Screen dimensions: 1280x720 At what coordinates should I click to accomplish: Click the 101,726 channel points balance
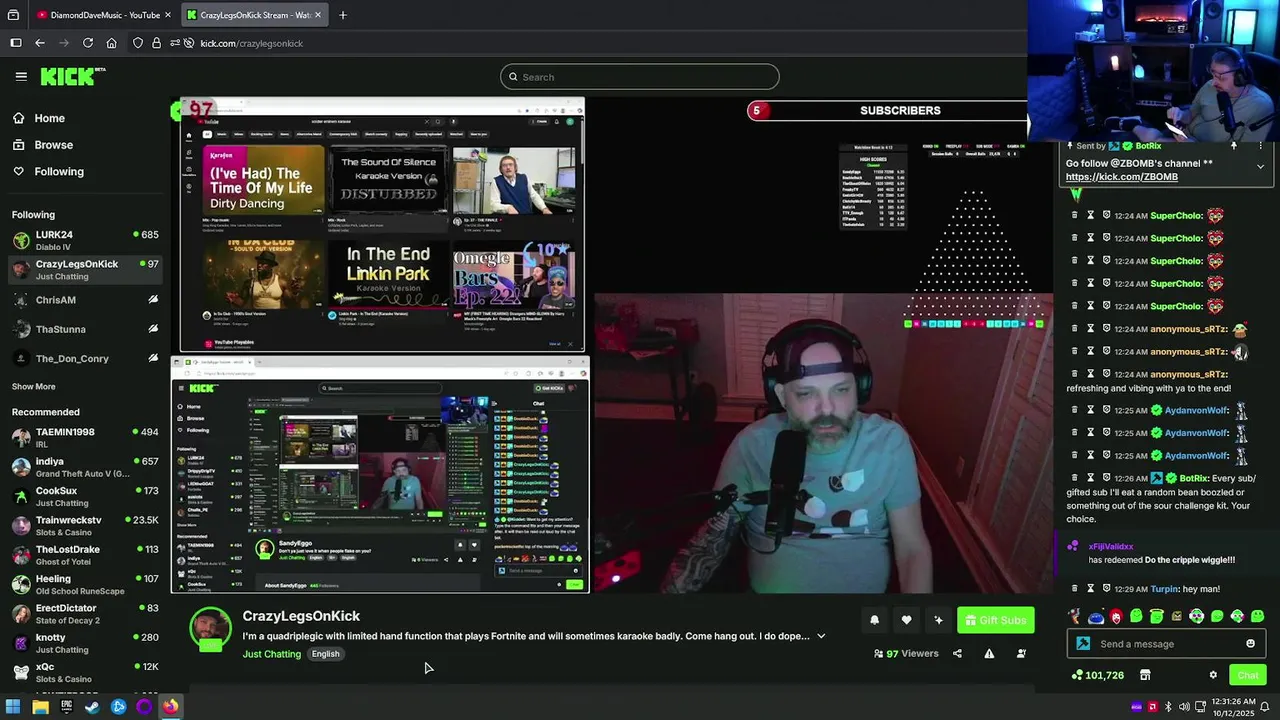[1098, 676]
